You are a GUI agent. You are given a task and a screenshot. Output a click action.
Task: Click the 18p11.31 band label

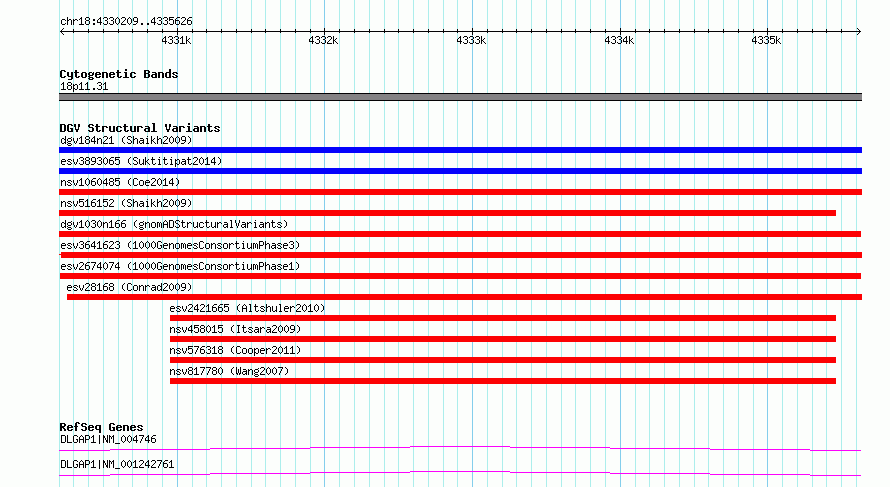click(x=84, y=86)
